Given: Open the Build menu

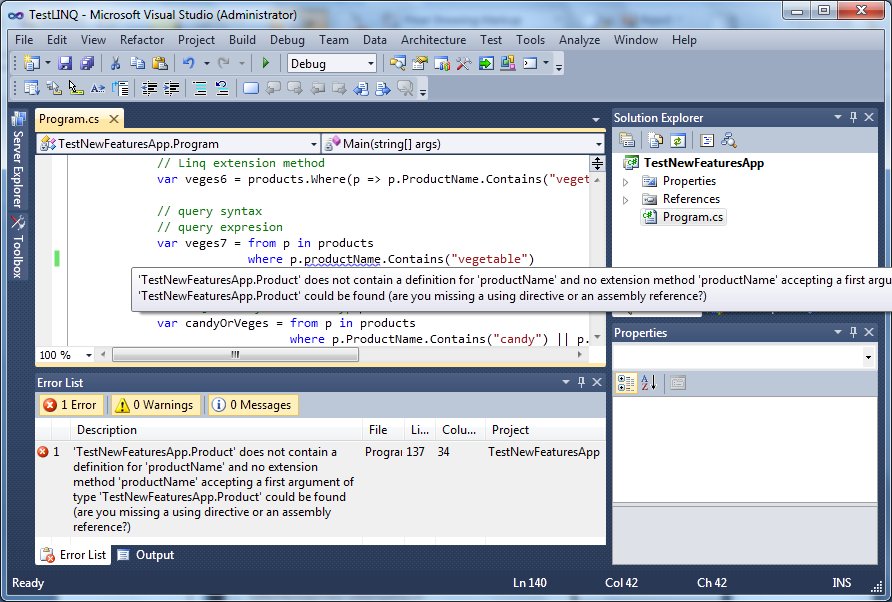Looking at the screenshot, I should click(242, 40).
